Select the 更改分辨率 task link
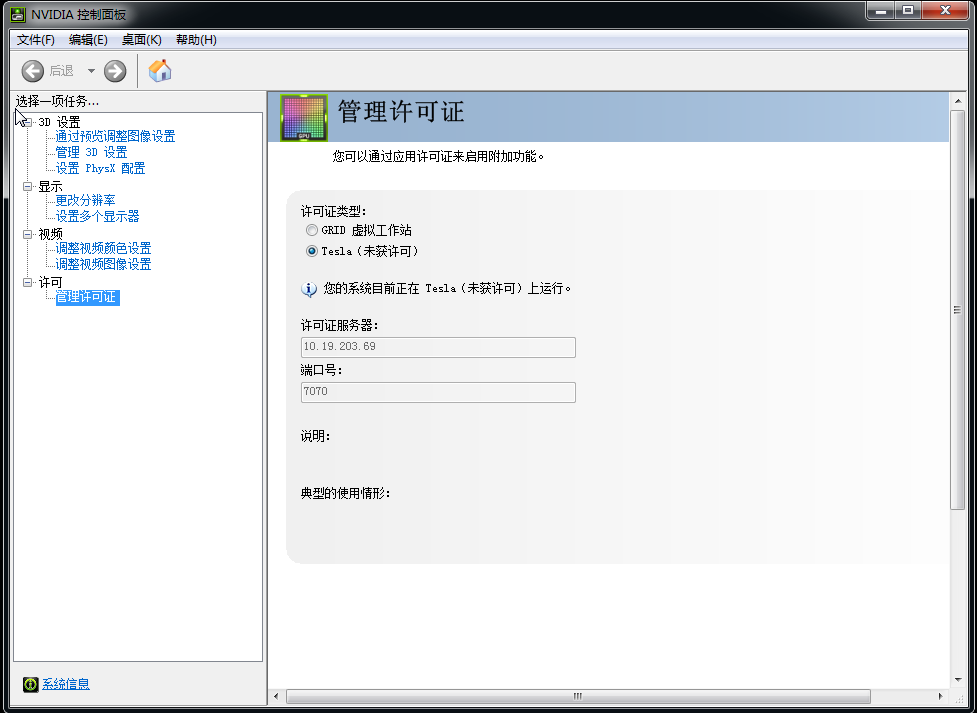This screenshot has width=977, height=713. tap(87, 199)
